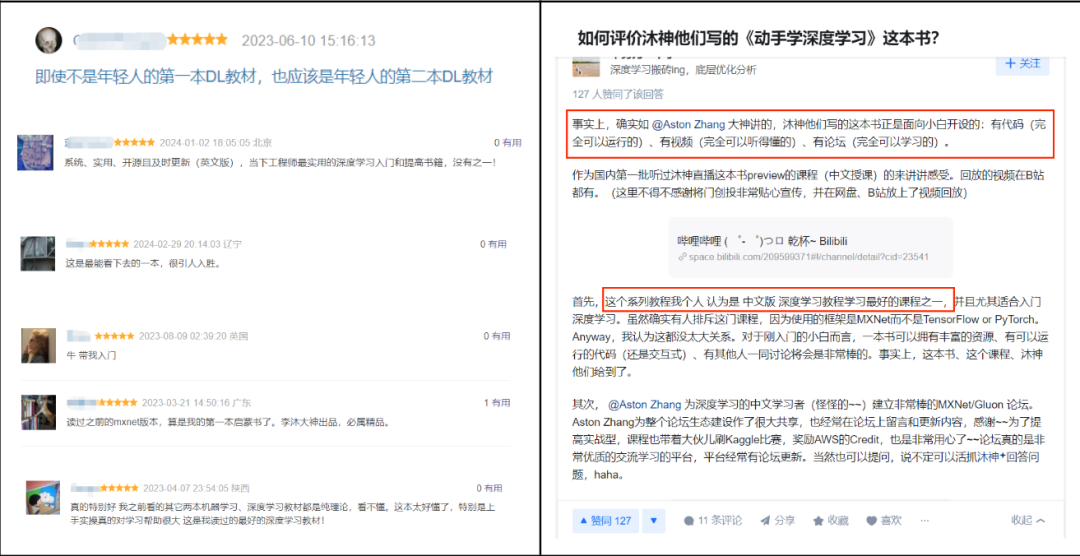Click '127 人赞同了该回答' text

click(619, 94)
